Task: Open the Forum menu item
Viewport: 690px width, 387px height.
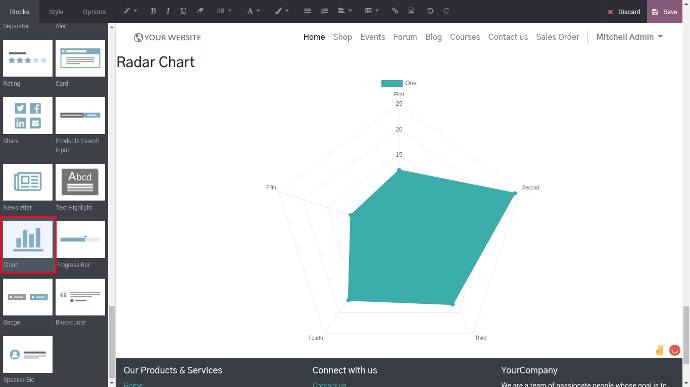Action: pos(405,37)
